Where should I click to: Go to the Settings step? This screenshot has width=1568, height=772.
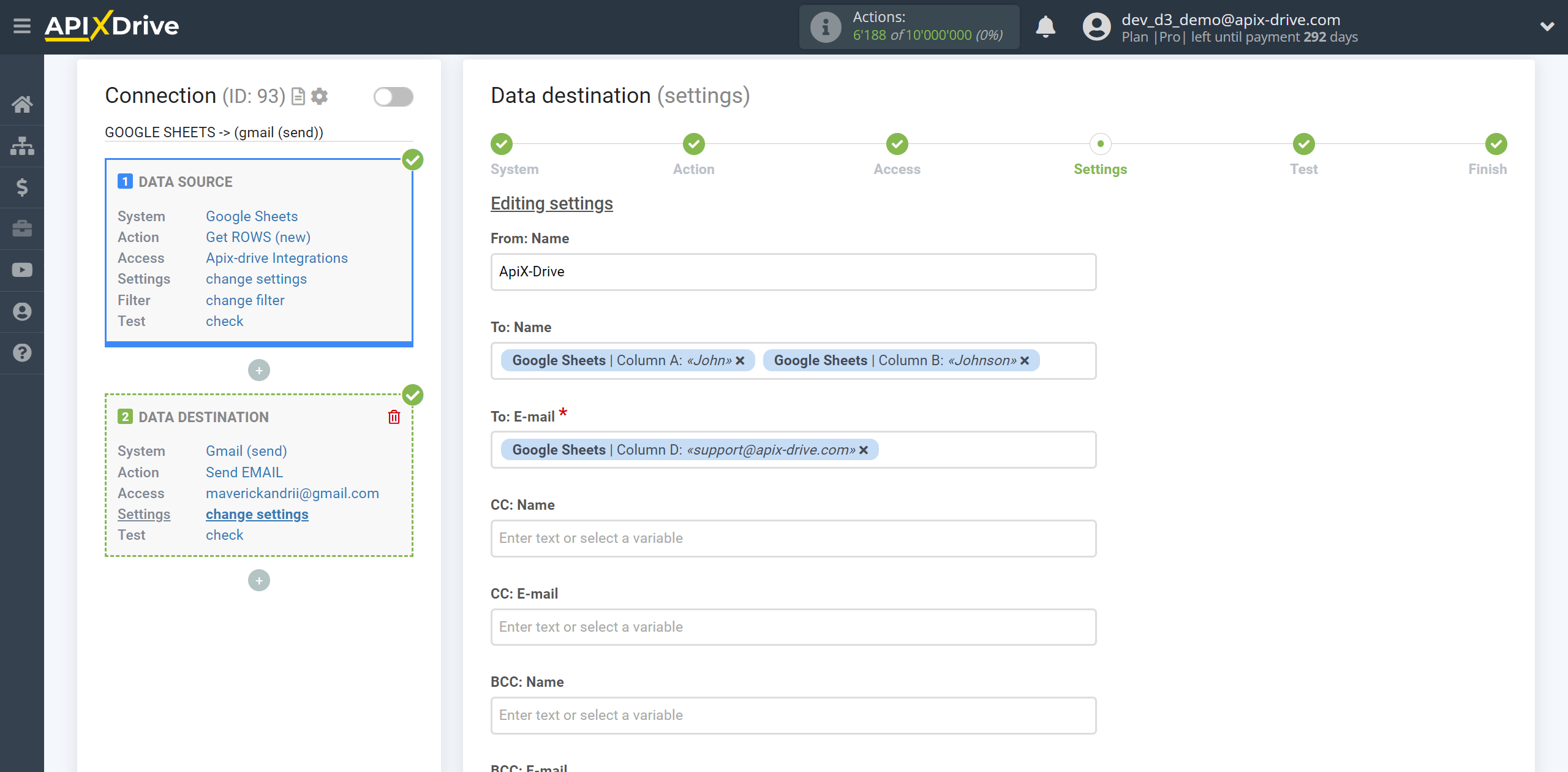click(1101, 144)
